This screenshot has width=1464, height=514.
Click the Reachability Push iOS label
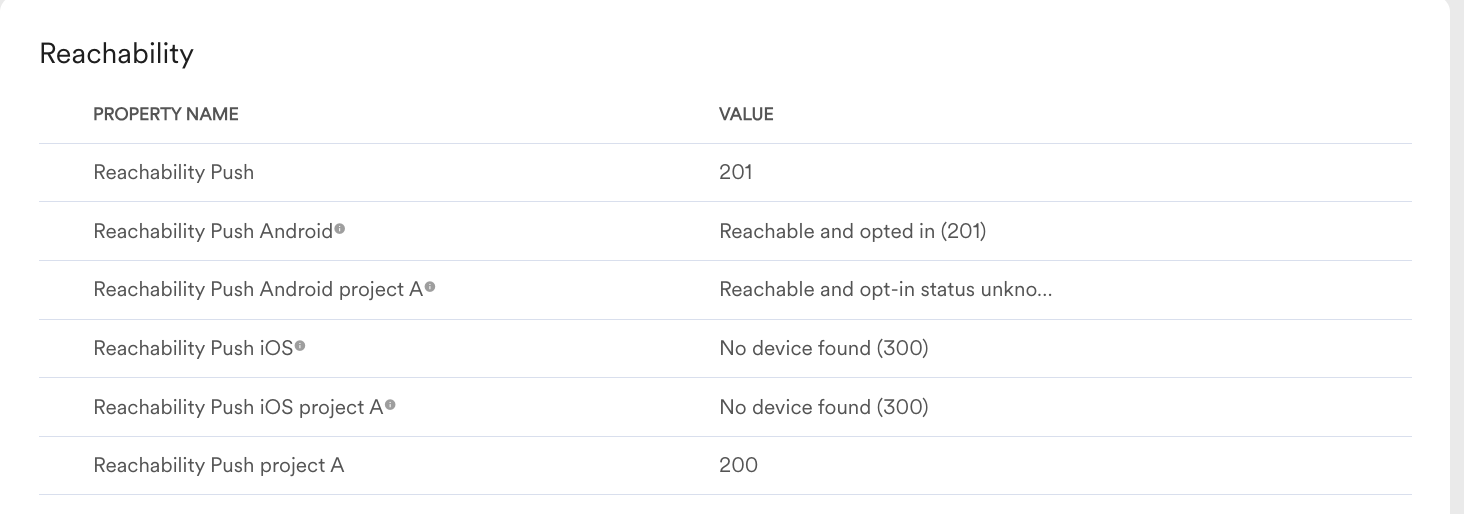(193, 348)
